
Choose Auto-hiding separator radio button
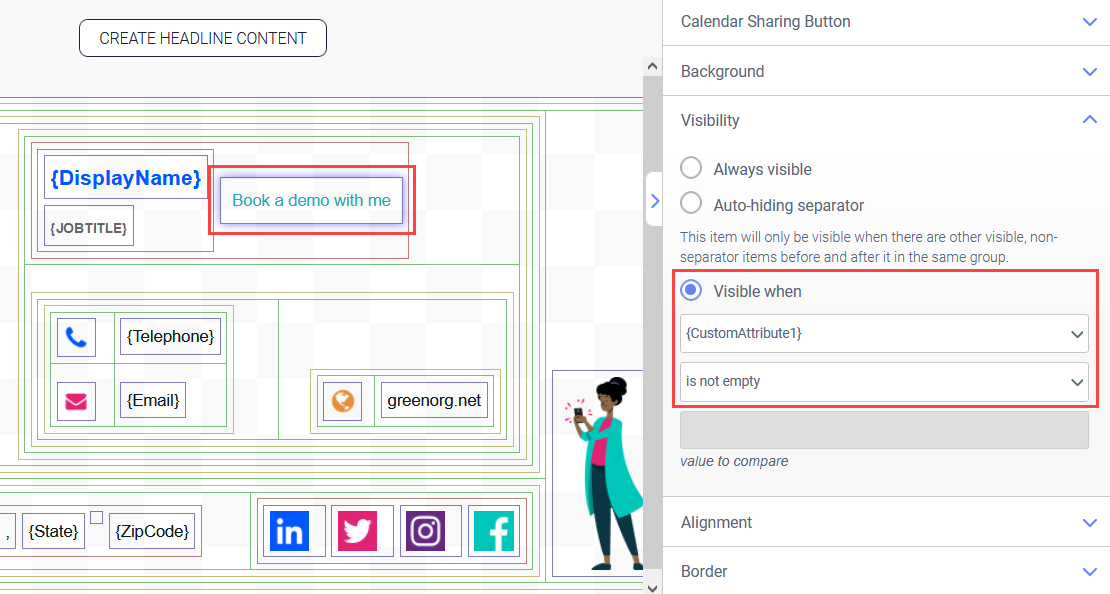point(691,205)
